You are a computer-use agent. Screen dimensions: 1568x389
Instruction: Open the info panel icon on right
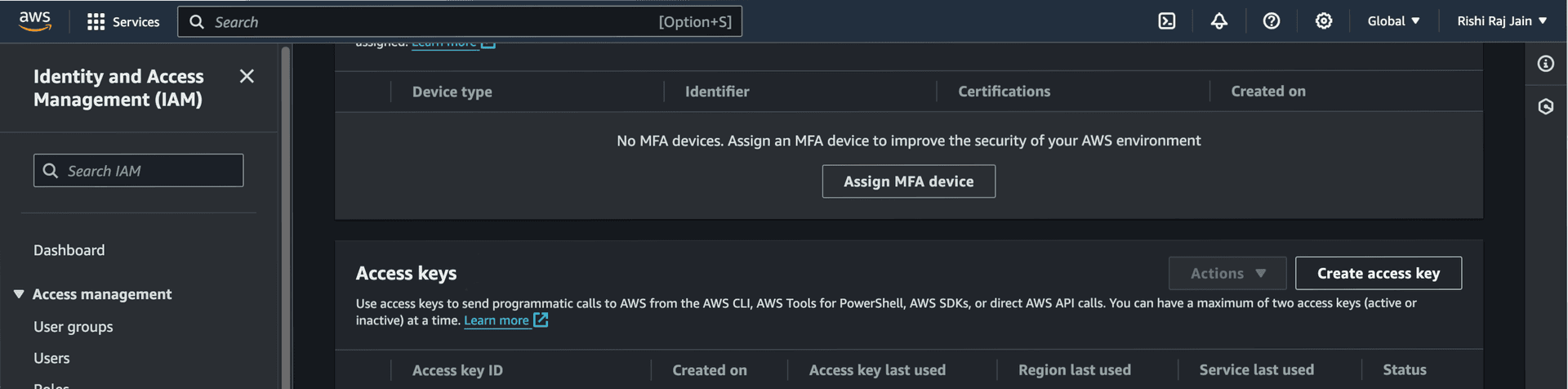tap(1546, 64)
